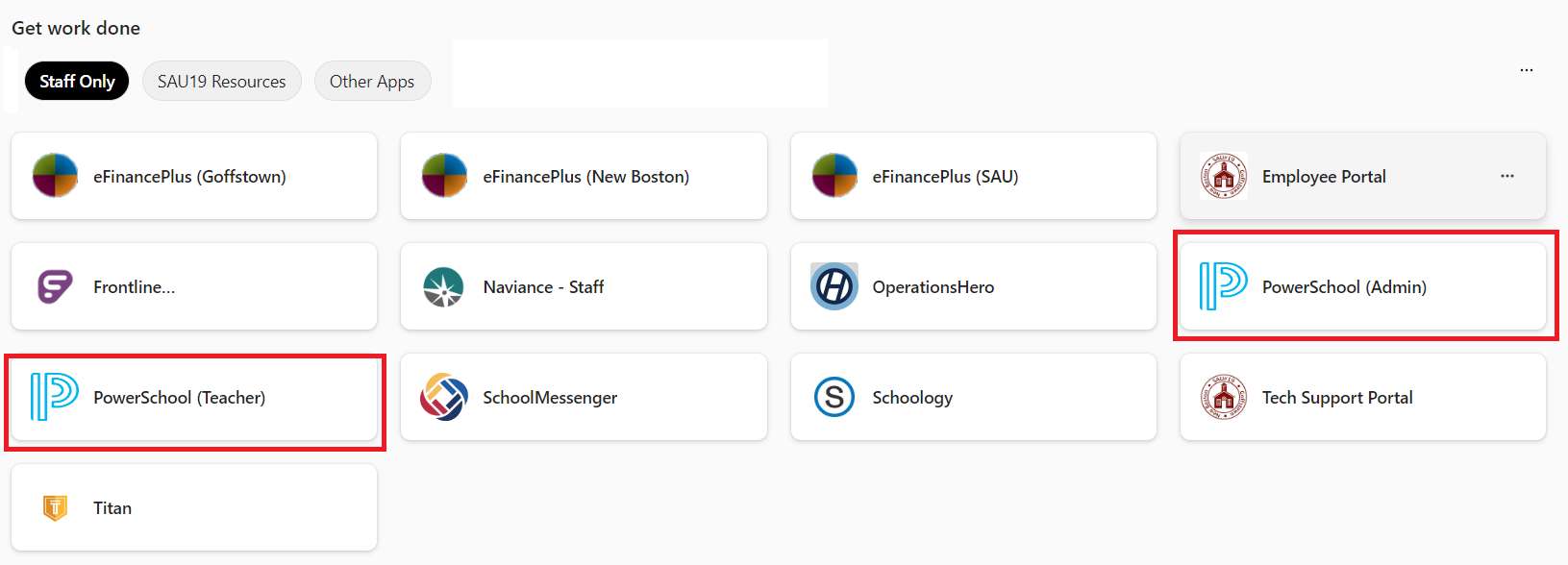Image resolution: width=1568 pixels, height=565 pixels.
Task: Select the Staff Only filter pill
Action: 77,82
